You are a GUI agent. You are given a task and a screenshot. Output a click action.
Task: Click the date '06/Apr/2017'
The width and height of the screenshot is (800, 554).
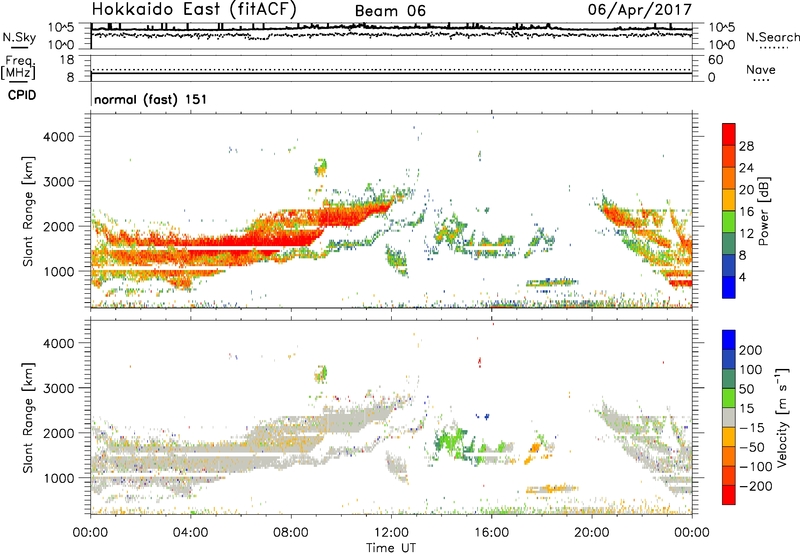coord(639,10)
